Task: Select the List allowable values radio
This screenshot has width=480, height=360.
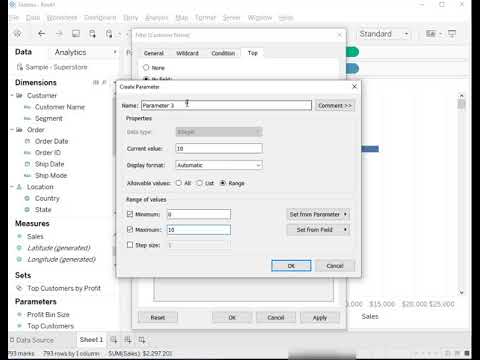Action: coord(199,183)
